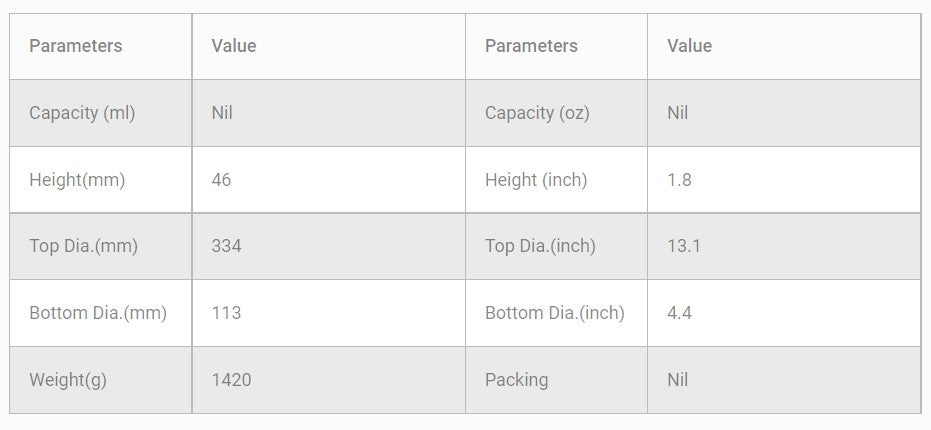Click the Packing label cell
The width and height of the screenshot is (931, 430).
point(516,380)
